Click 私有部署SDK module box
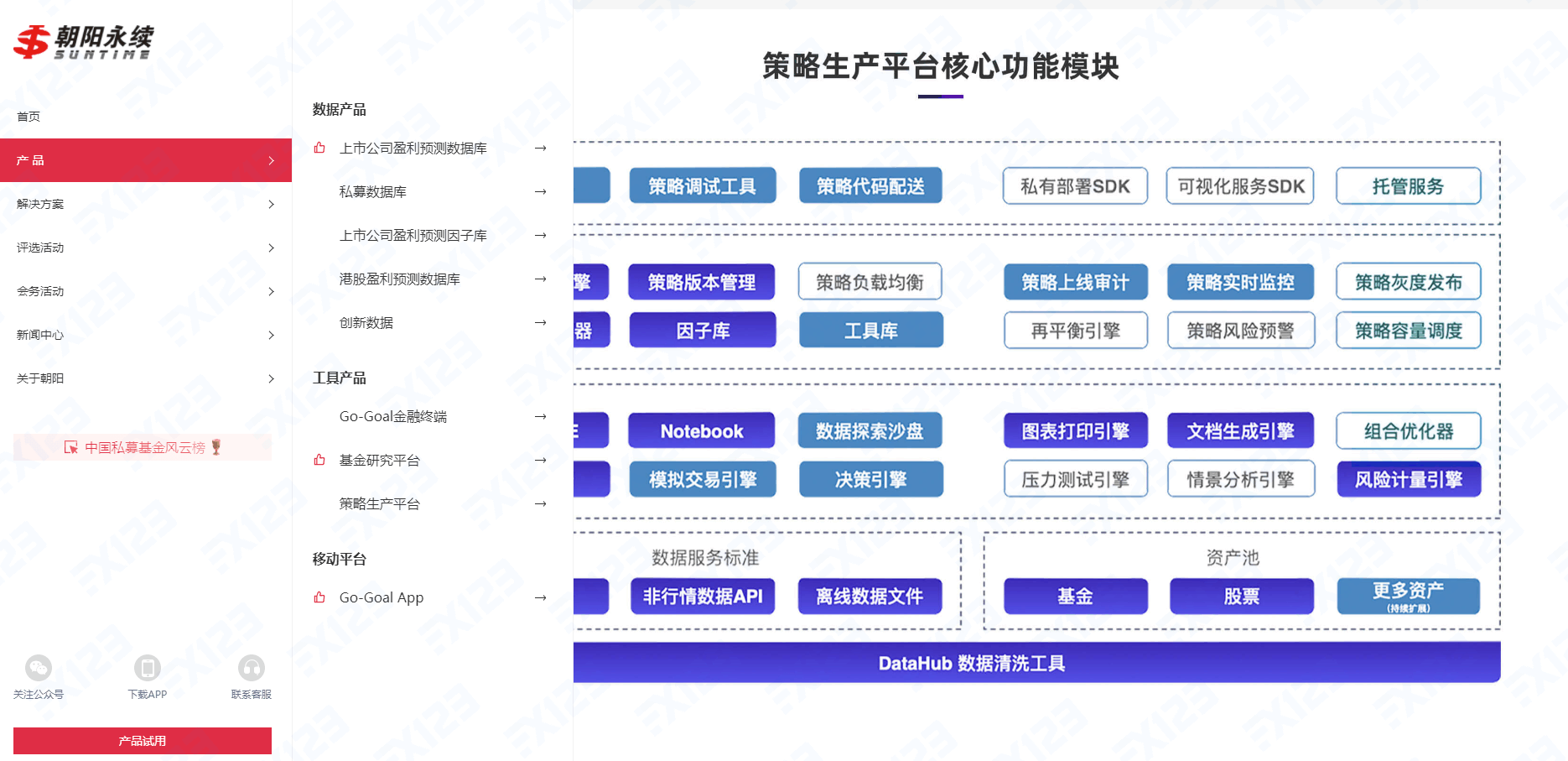Viewport: 1568px width, 761px height. [x=1075, y=185]
